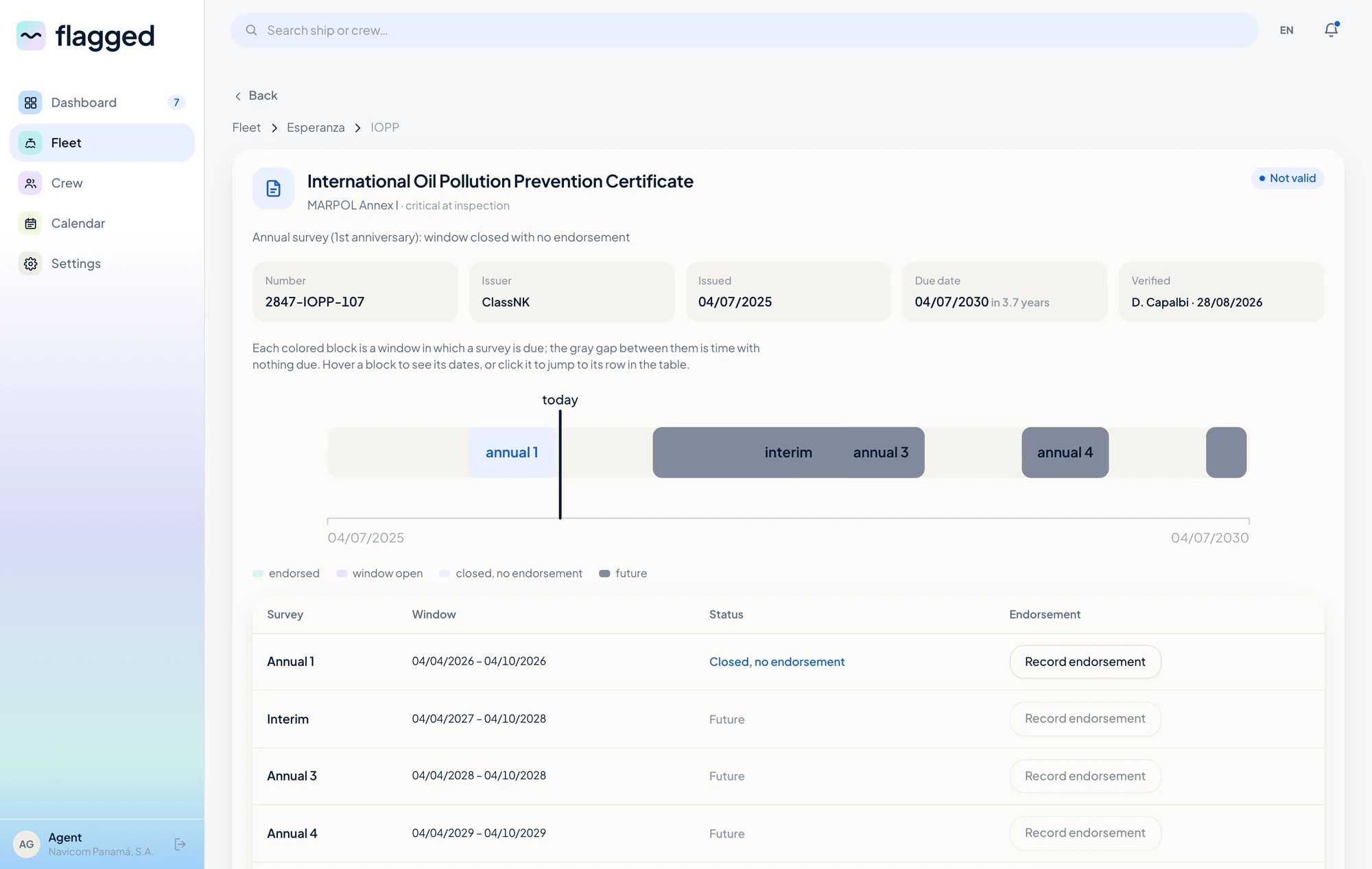
Task: Select the annual 3 timeline label
Action: pos(880,453)
